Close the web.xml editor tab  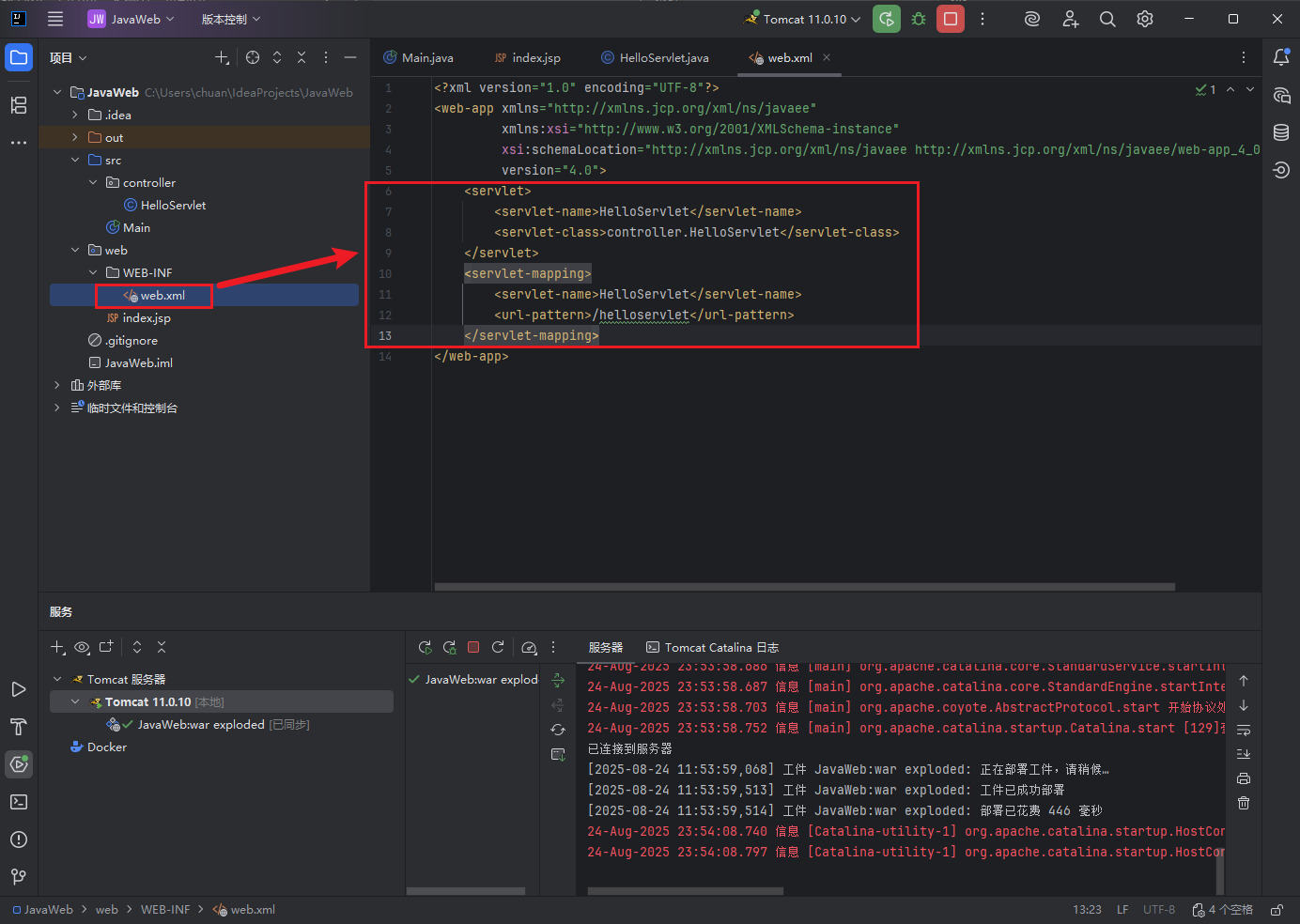[x=827, y=57]
